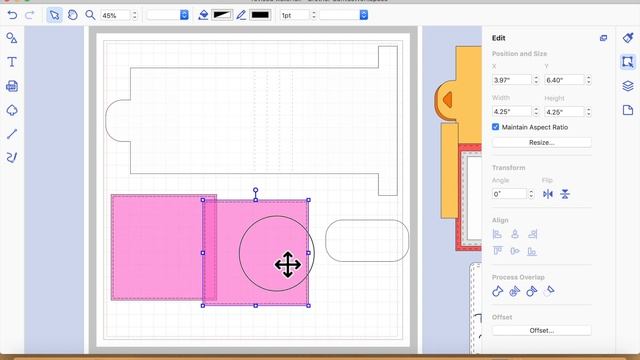Click the Width field
This screenshot has height=360, width=640.
tap(512, 111)
